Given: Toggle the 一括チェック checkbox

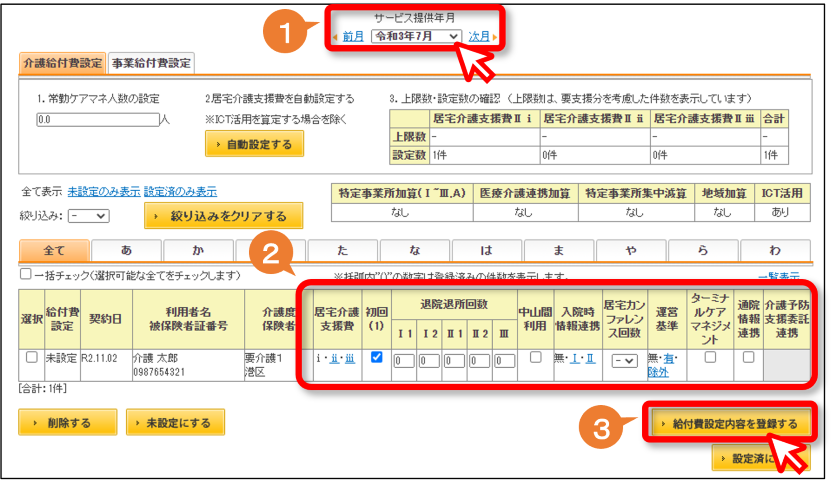Looking at the screenshot, I should coord(25,274).
